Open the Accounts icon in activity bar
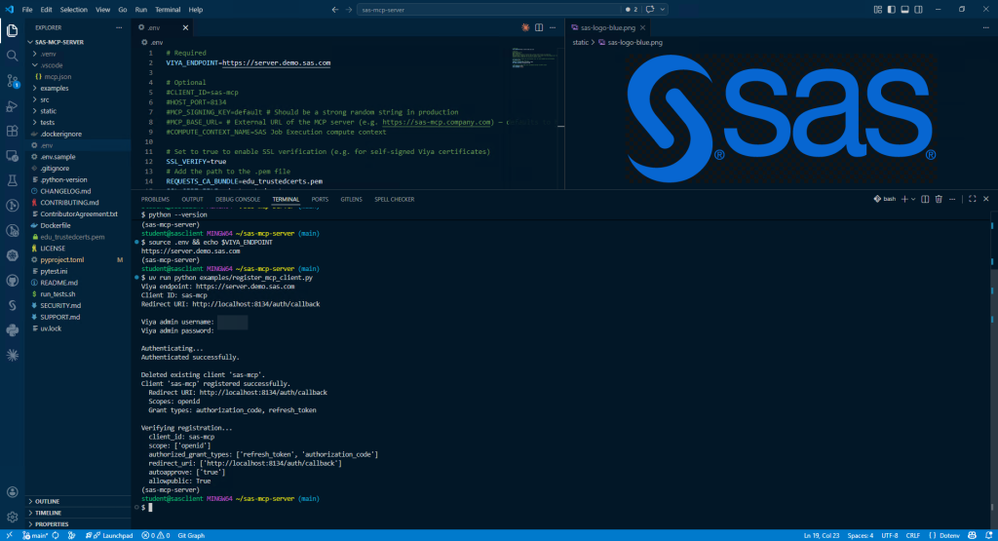Viewport: 998px width, 541px height. 12,492
